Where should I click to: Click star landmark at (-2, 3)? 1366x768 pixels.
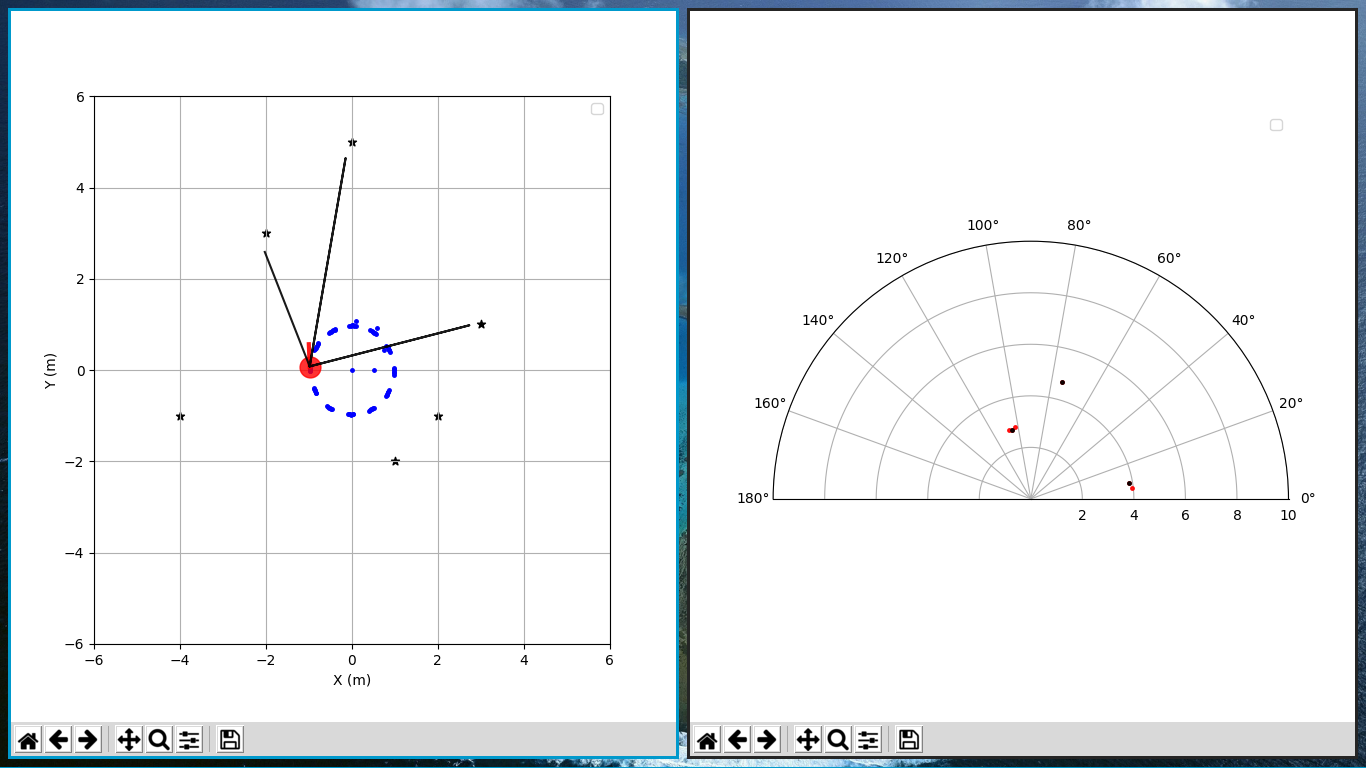pos(266,233)
